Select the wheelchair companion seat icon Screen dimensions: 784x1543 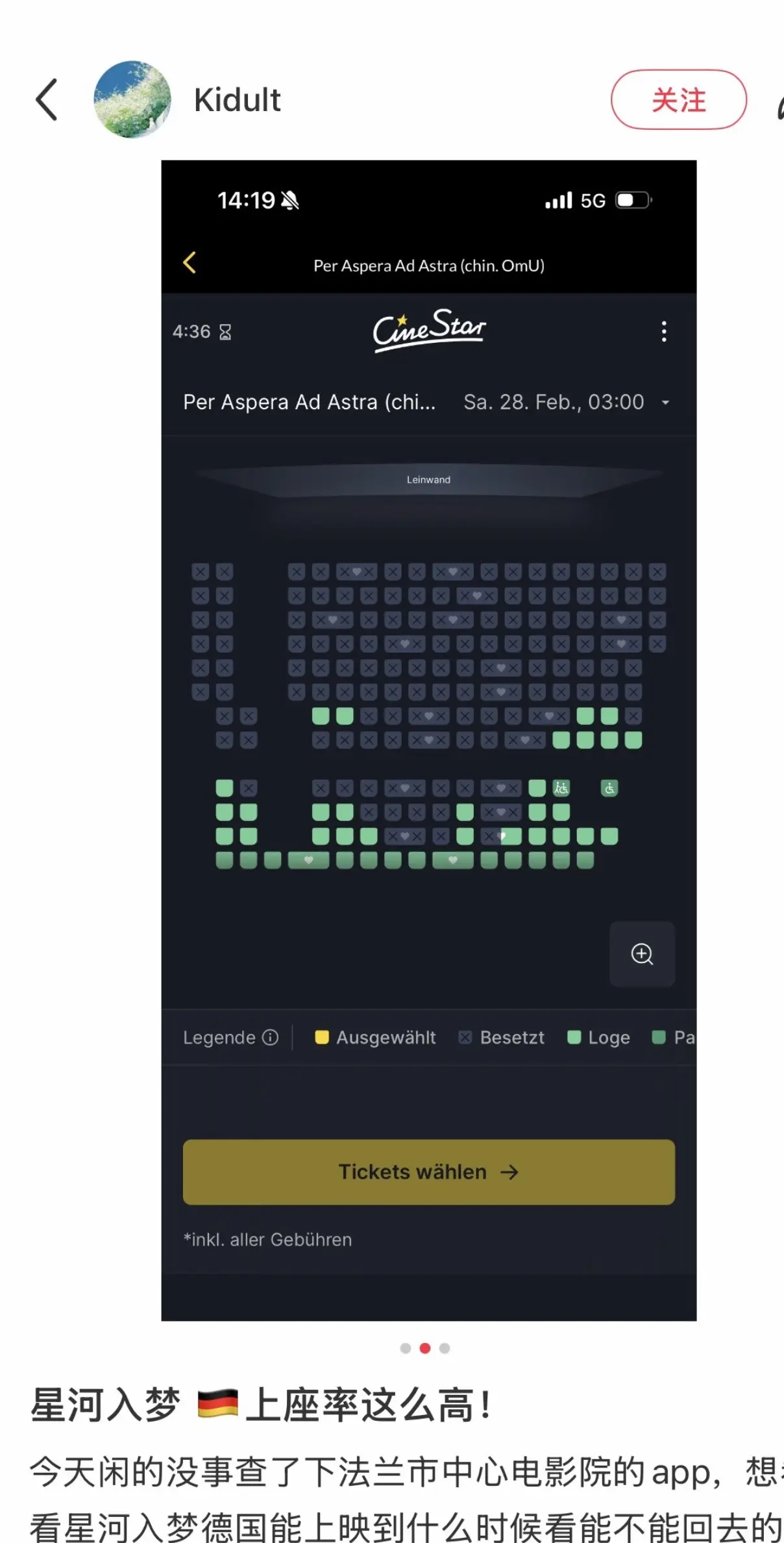[561, 788]
